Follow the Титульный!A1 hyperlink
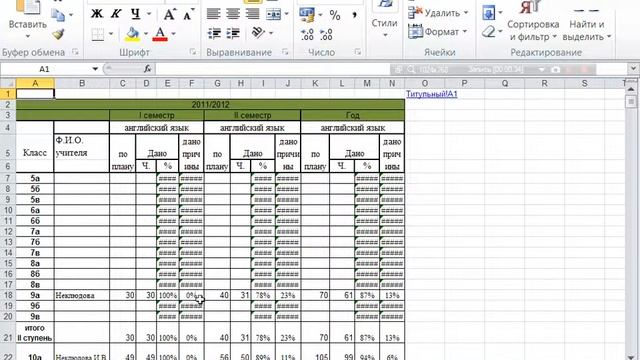This screenshot has height=360, width=640. coord(431,94)
